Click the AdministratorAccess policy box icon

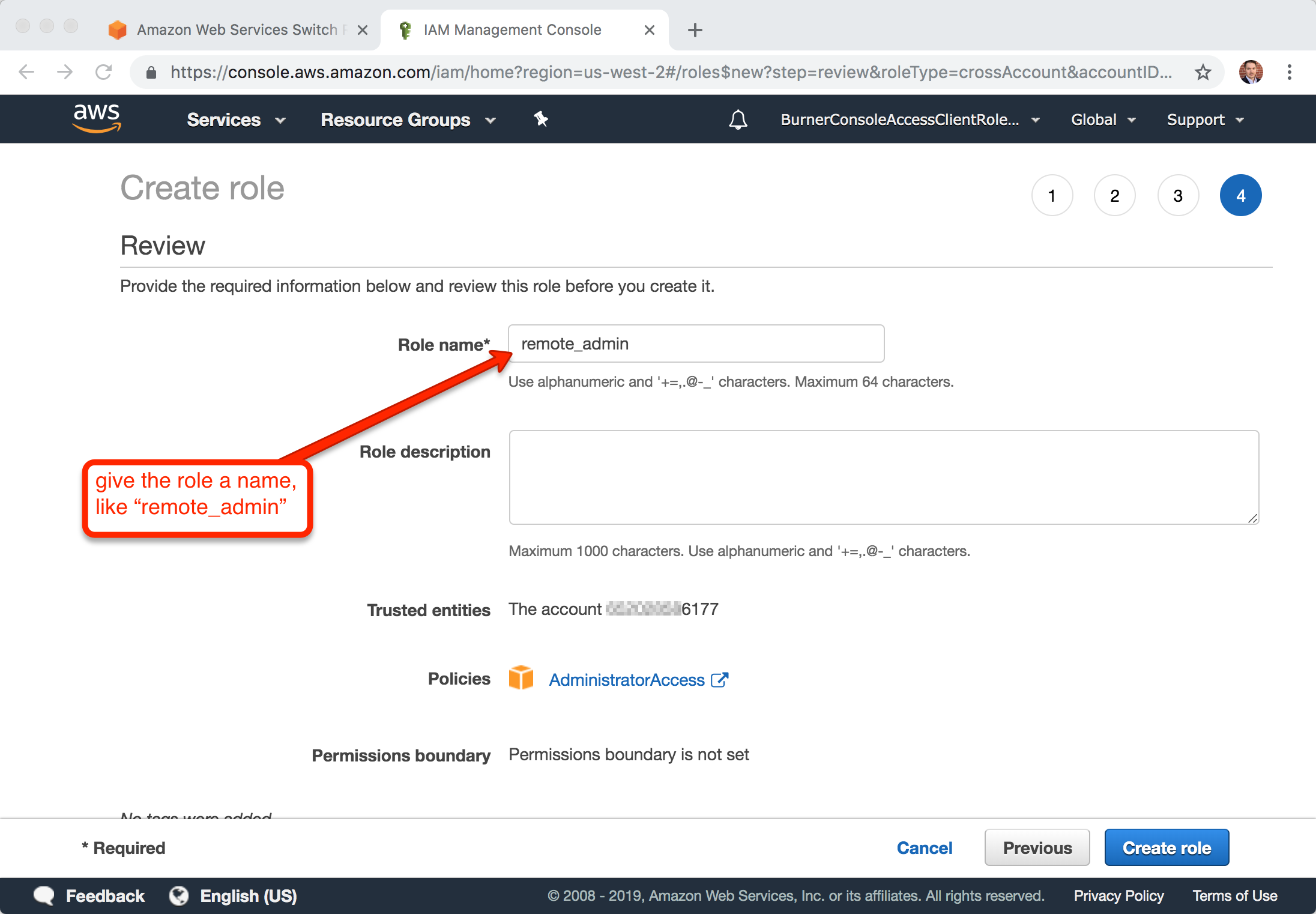click(x=521, y=678)
